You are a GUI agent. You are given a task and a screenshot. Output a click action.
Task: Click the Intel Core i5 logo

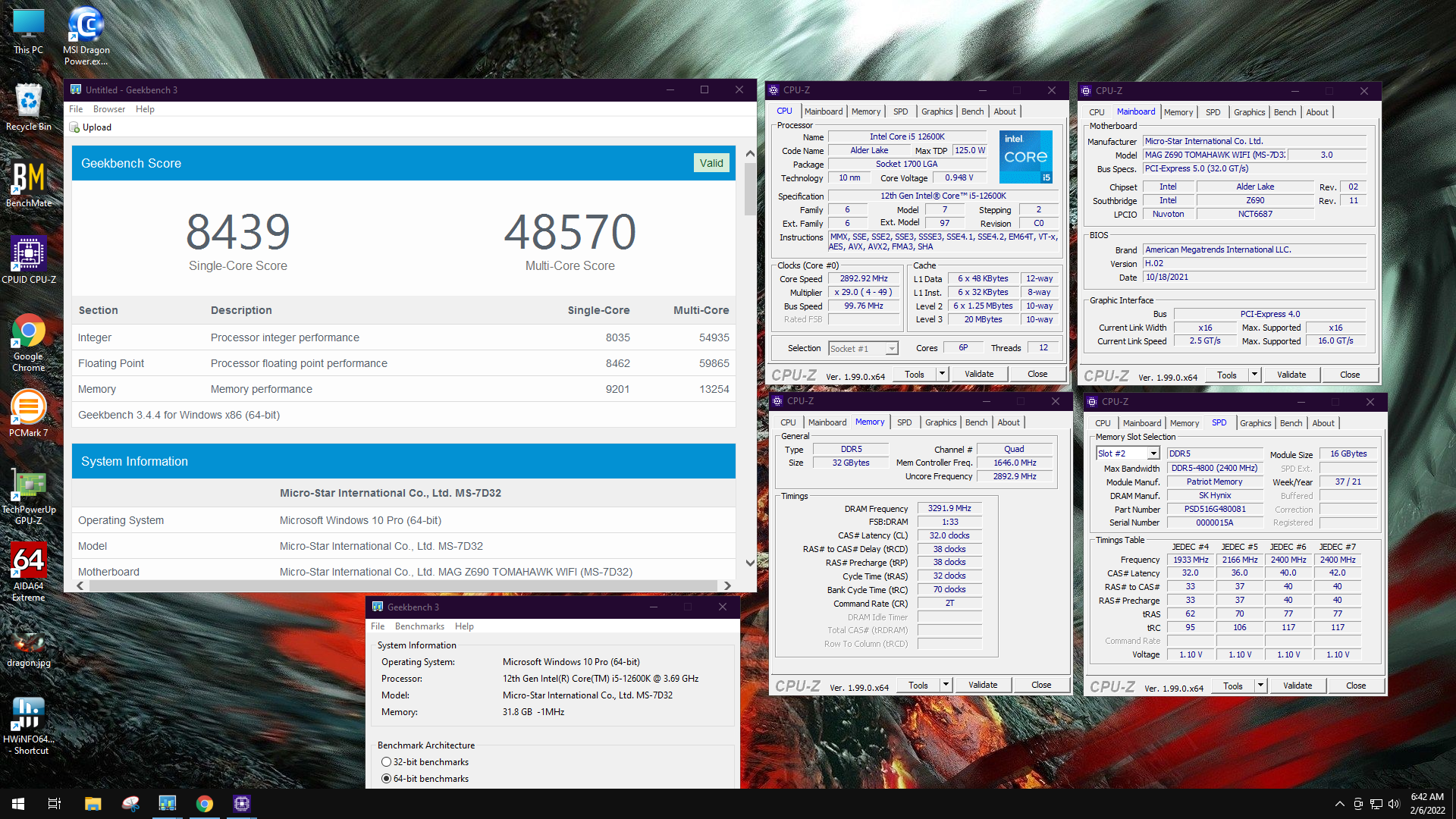1025,157
